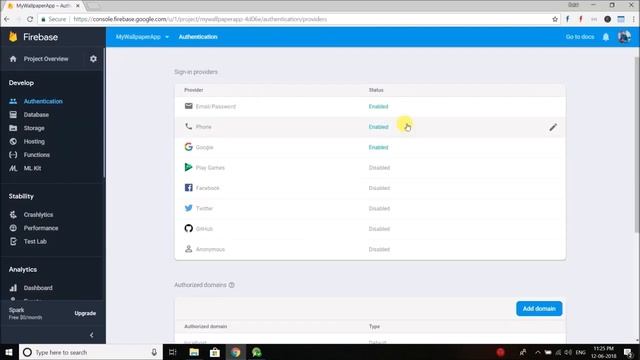Viewport: 640px width, 360px height.
Task: Bookmark page with star icon
Action: pos(555,19)
